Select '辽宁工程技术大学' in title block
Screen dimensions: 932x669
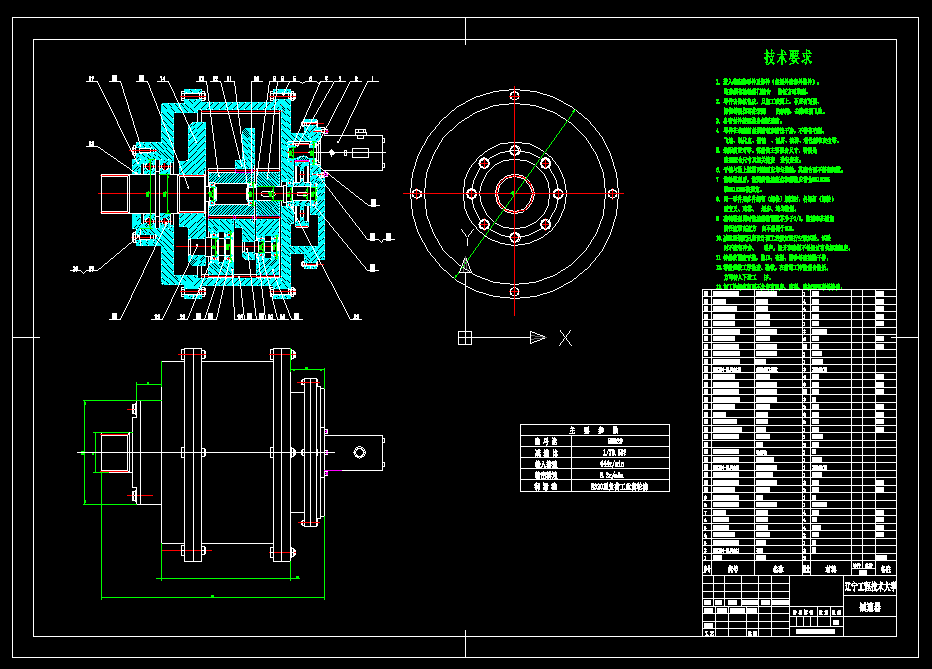pyautogui.click(x=870, y=586)
